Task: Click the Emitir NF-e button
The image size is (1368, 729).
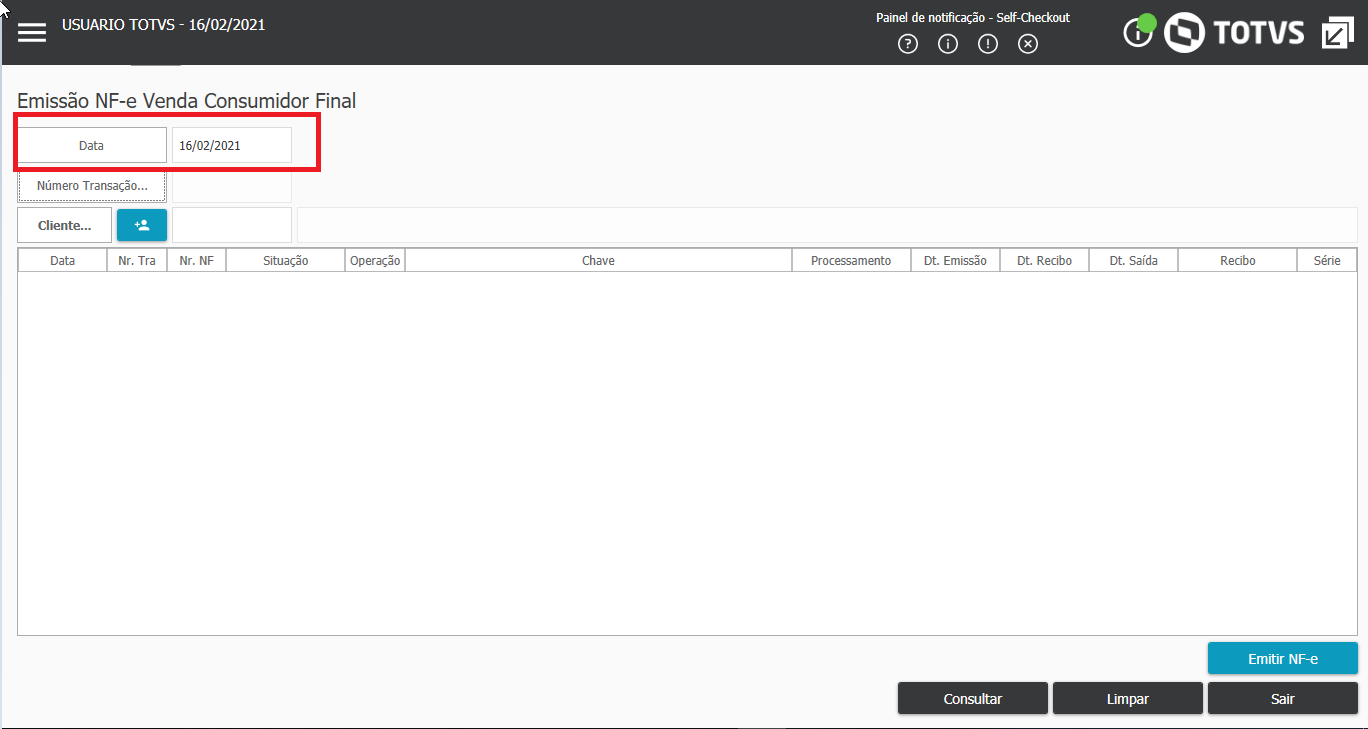Action: (x=1283, y=659)
